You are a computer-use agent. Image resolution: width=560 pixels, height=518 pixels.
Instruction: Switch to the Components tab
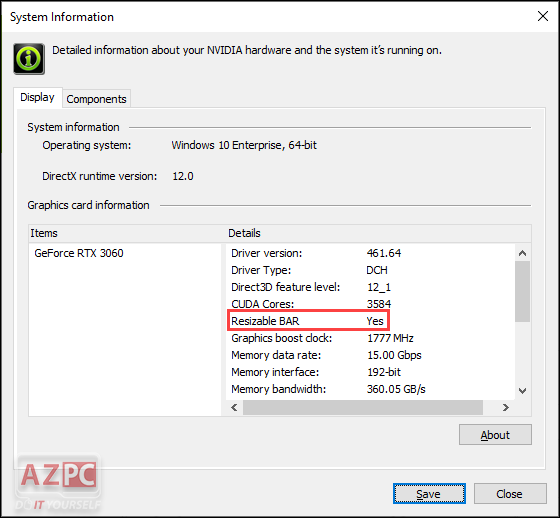click(96, 99)
